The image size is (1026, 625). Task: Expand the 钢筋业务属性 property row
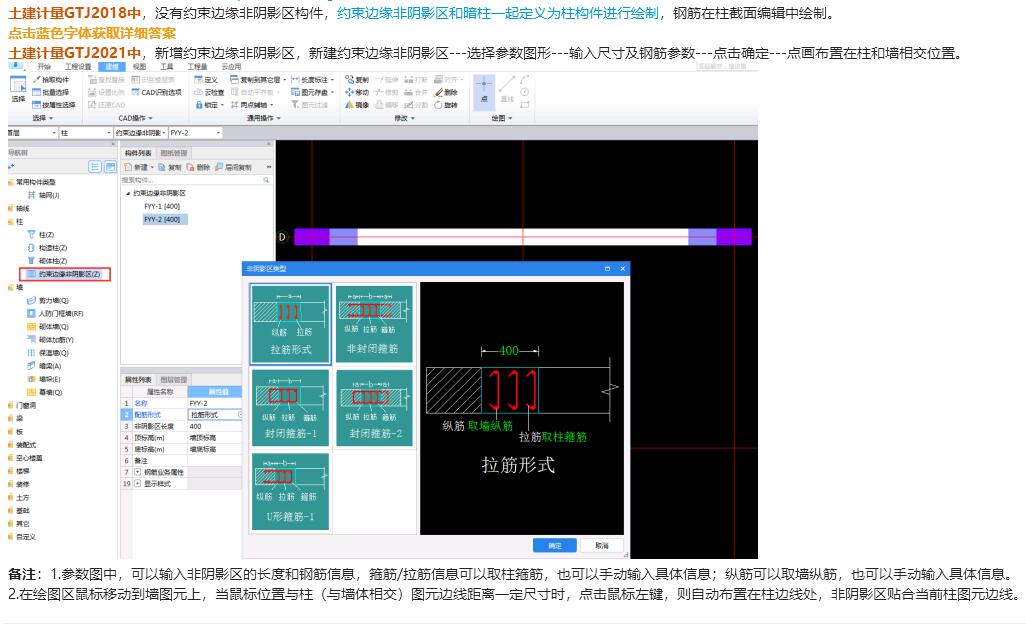point(137,472)
